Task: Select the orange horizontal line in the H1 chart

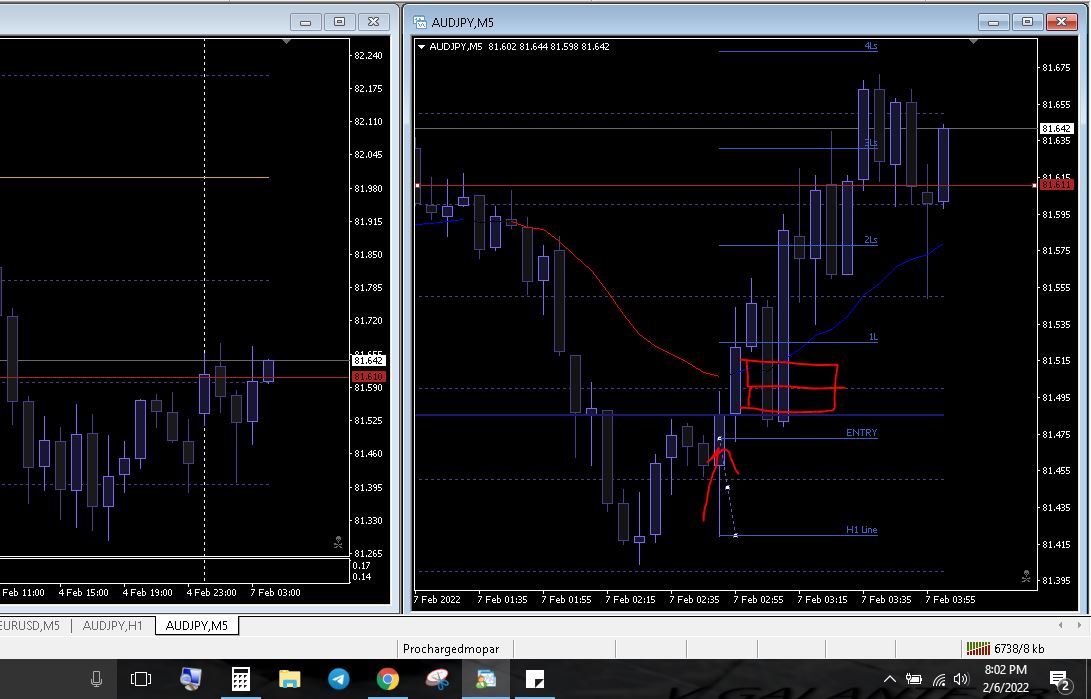Action: [x=132, y=177]
